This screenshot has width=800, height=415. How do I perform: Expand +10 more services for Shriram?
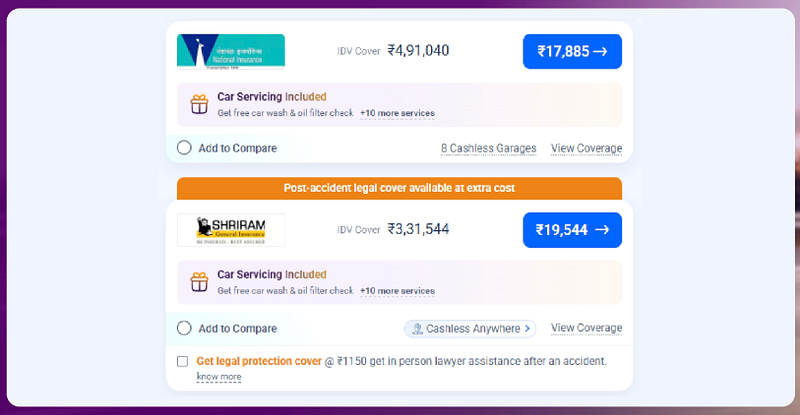(397, 291)
